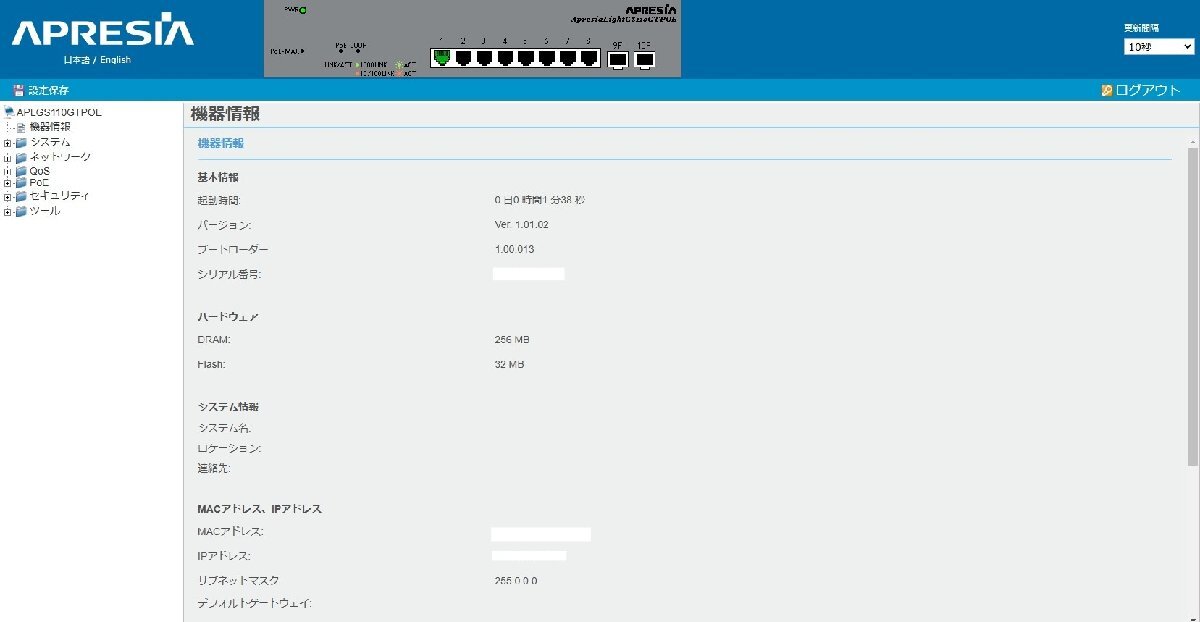
Task: Select ネットワーク in the navigation tree
Action: point(60,157)
